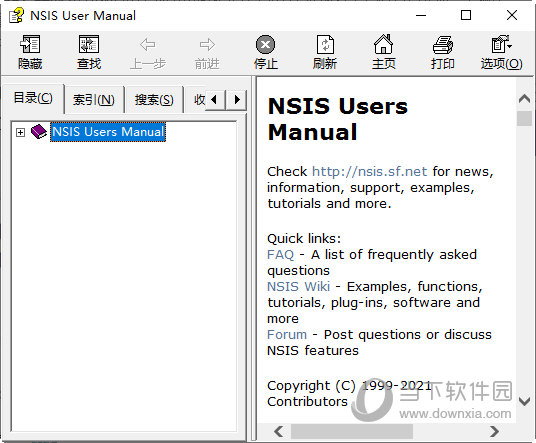Open the NSIS Wiki link
Image resolution: width=536 pixels, height=443 pixels.
tap(298, 286)
